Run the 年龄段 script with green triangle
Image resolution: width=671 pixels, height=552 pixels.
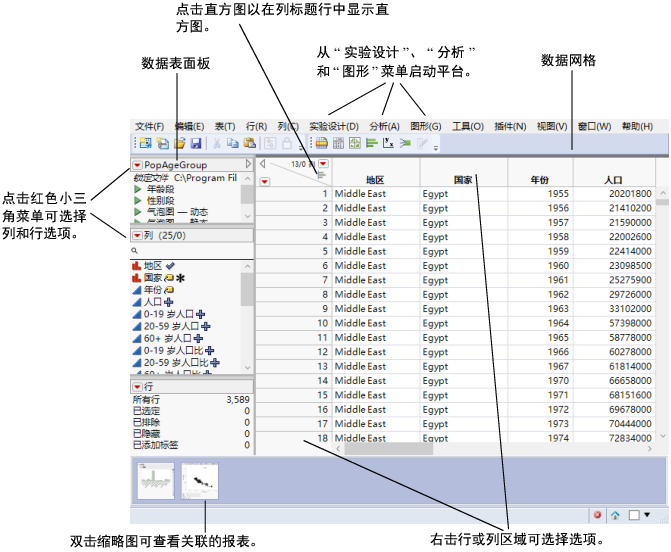pos(137,189)
